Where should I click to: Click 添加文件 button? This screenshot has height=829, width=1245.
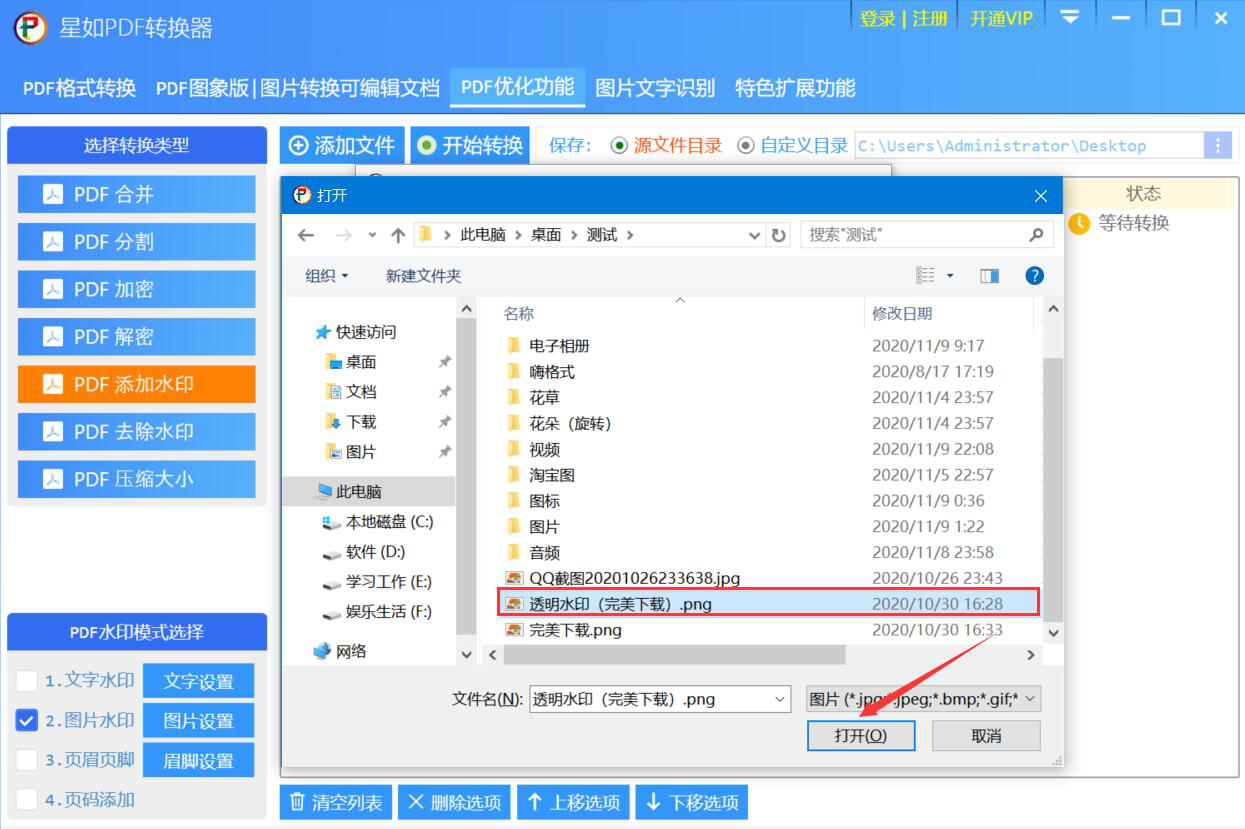point(342,145)
